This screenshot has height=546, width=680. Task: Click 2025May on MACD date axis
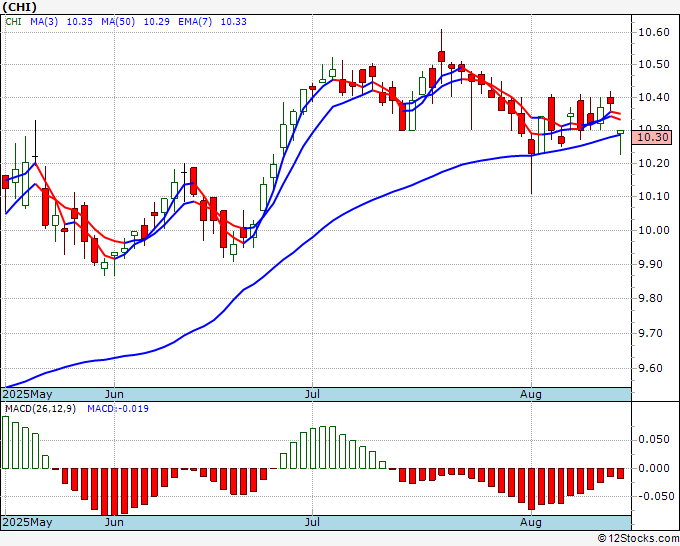pyautogui.click(x=28, y=522)
